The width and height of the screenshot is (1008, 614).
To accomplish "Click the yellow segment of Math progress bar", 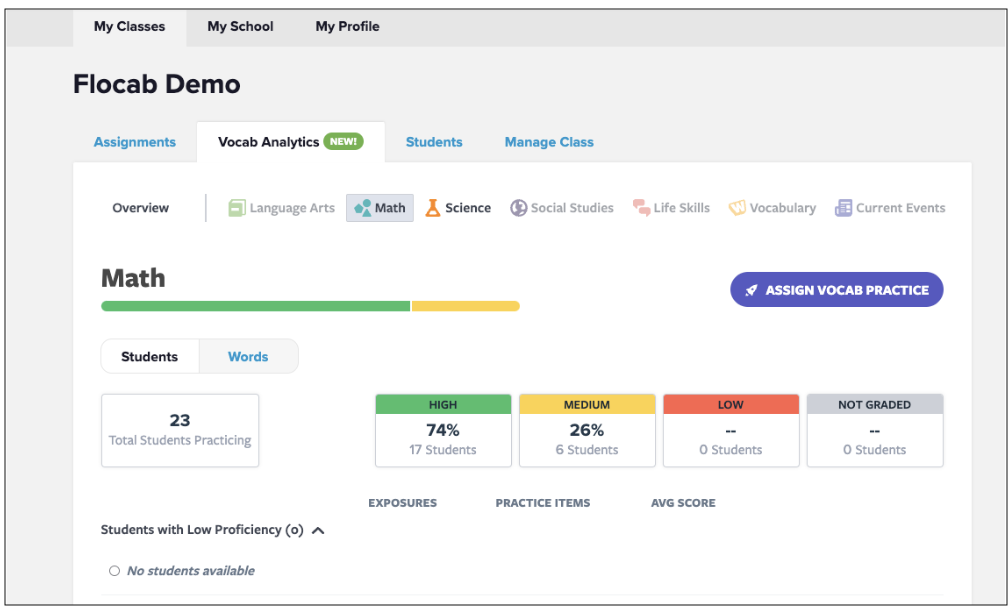I will click(465, 306).
